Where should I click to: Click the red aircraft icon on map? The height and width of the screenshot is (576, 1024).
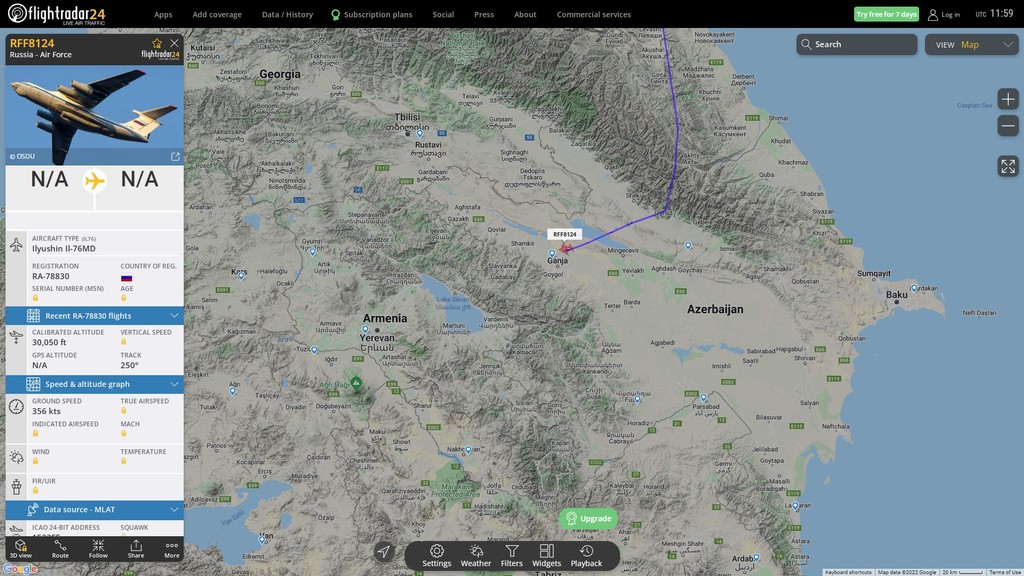[566, 248]
